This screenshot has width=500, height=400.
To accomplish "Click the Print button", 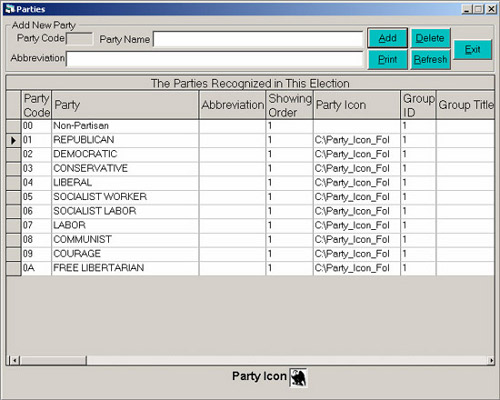I will coord(387,60).
